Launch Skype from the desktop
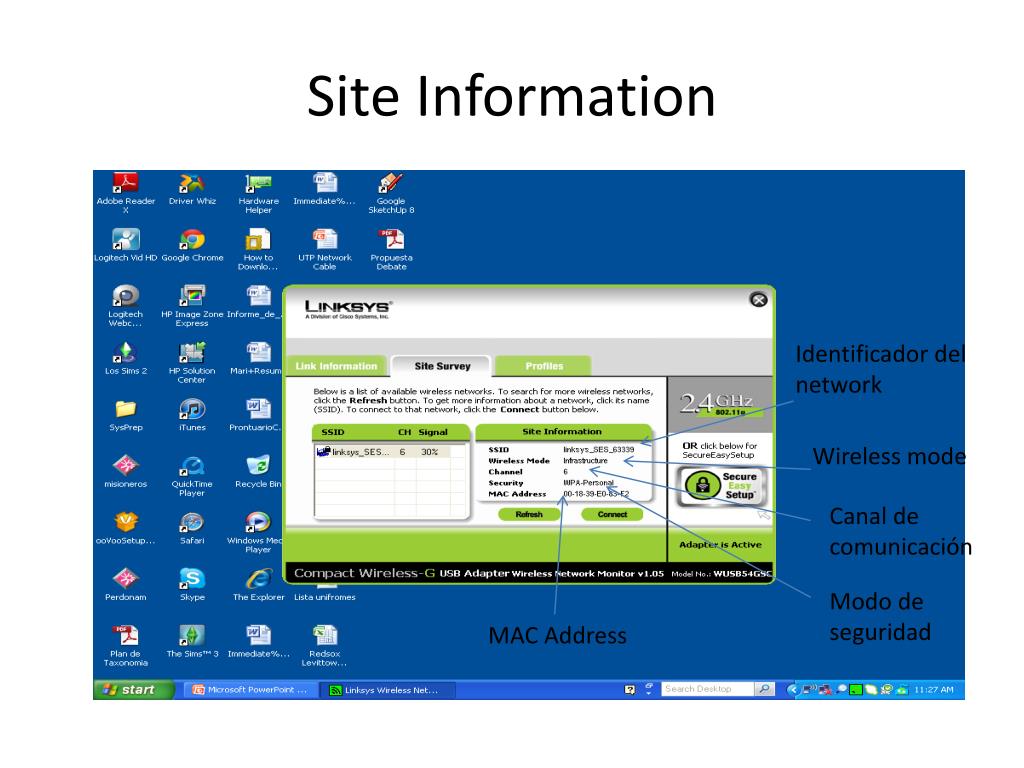The height and width of the screenshot is (768, 1024). 192,584
